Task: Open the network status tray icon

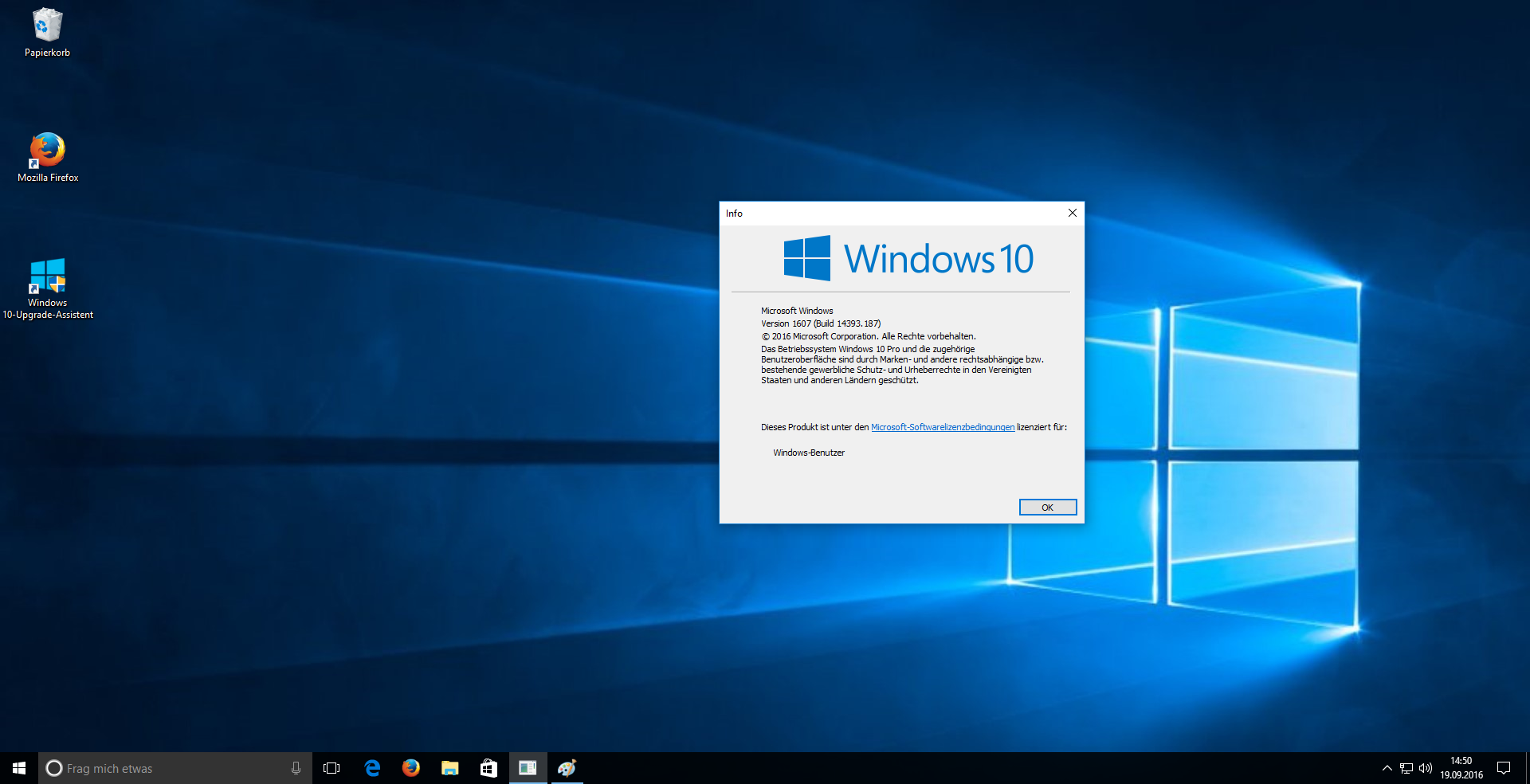Action: coord(1406,768)
